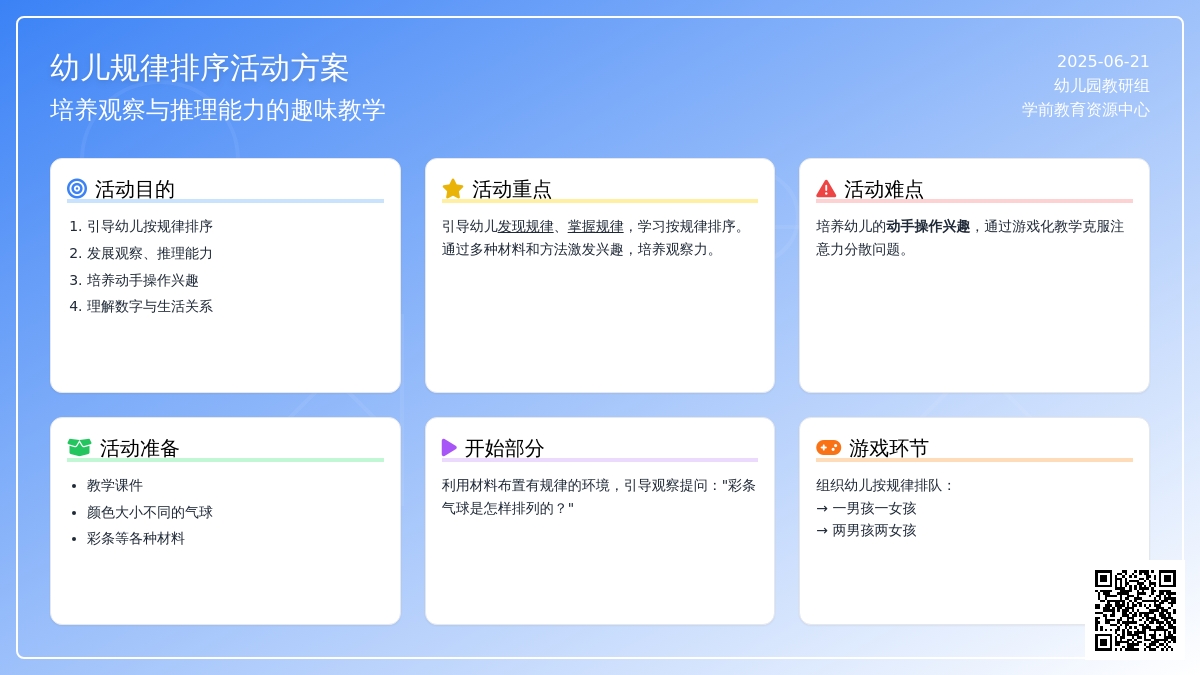This screenshot has width=1200, height=675.
Task: Click bullet item 彩条等各种材料
Action: point(136,538)
